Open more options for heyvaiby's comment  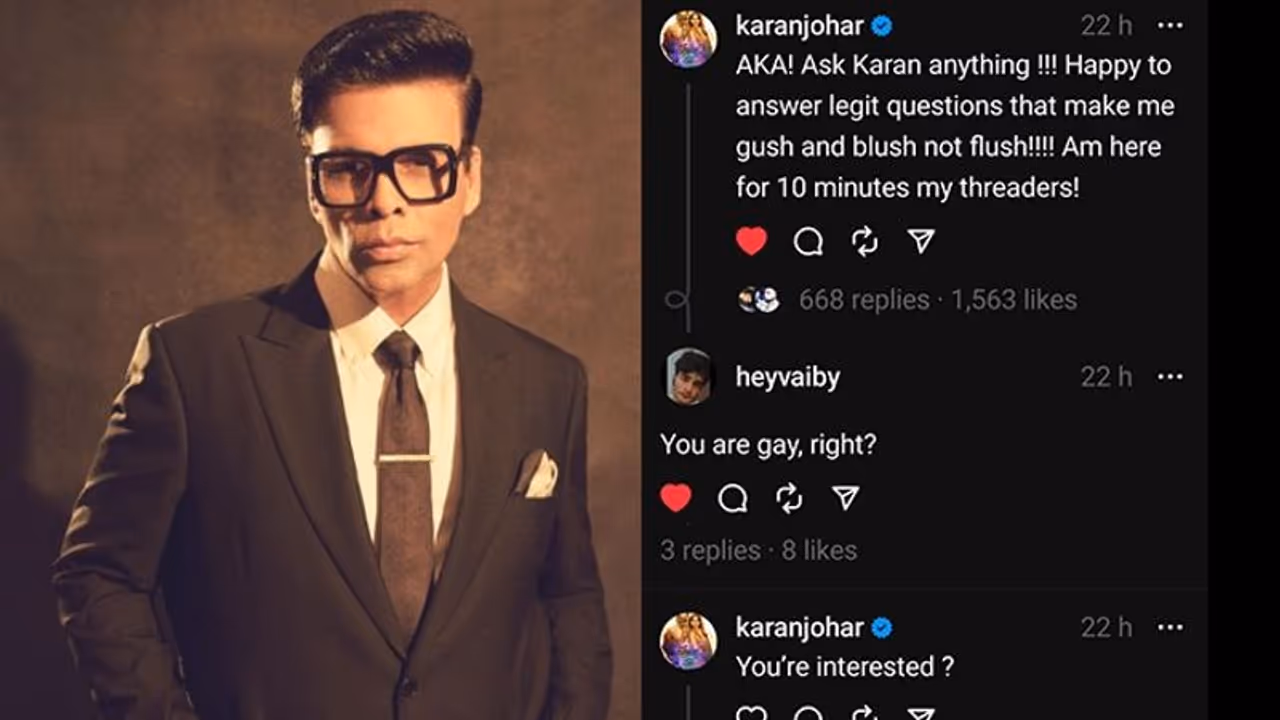click(1170, 377)
